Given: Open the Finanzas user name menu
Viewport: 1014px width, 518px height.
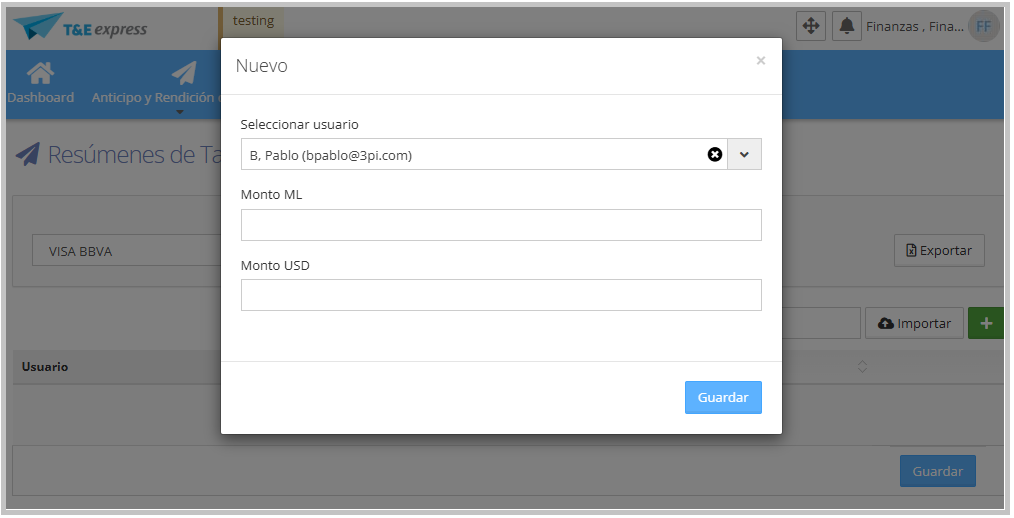Looking at the screenshot, I should click(913, 27).
